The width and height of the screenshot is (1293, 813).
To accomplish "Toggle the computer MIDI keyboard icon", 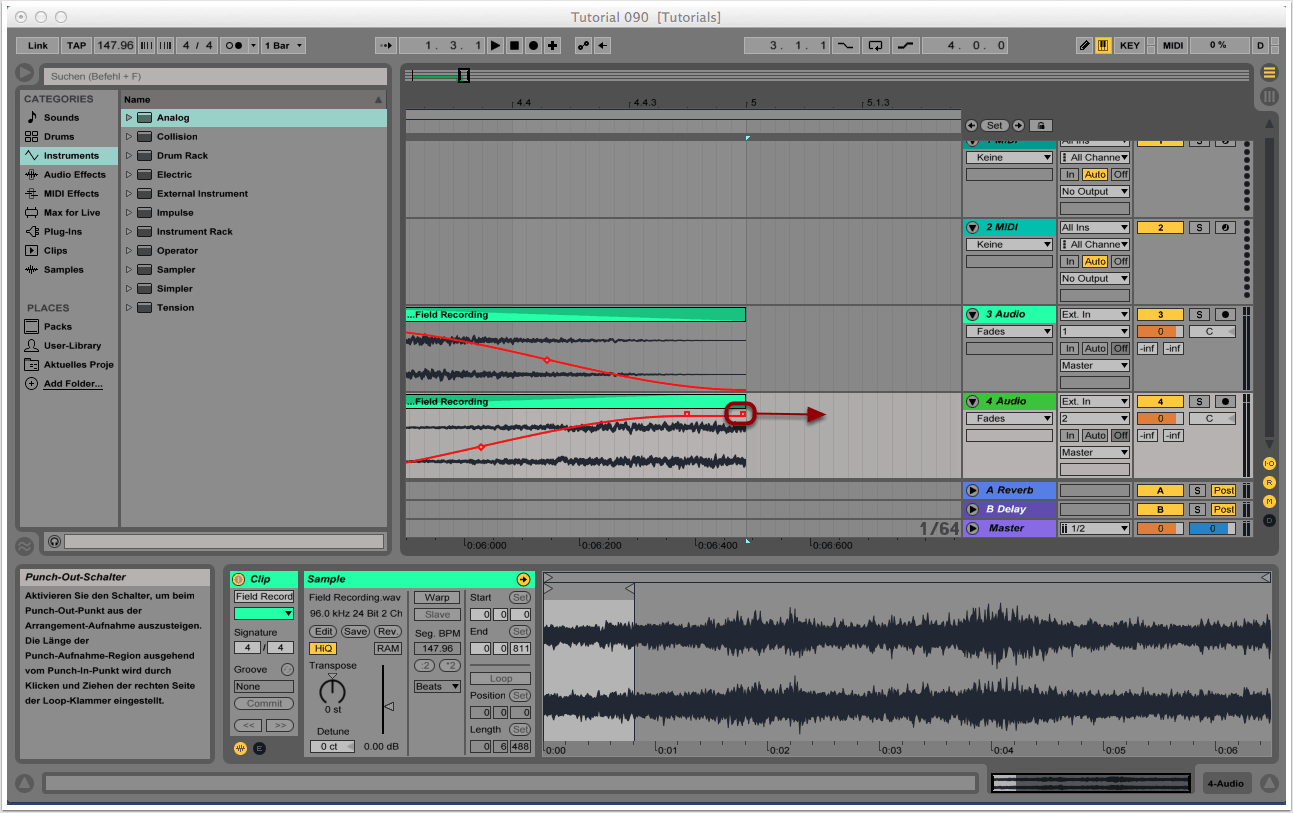I will pos(1103,45).
